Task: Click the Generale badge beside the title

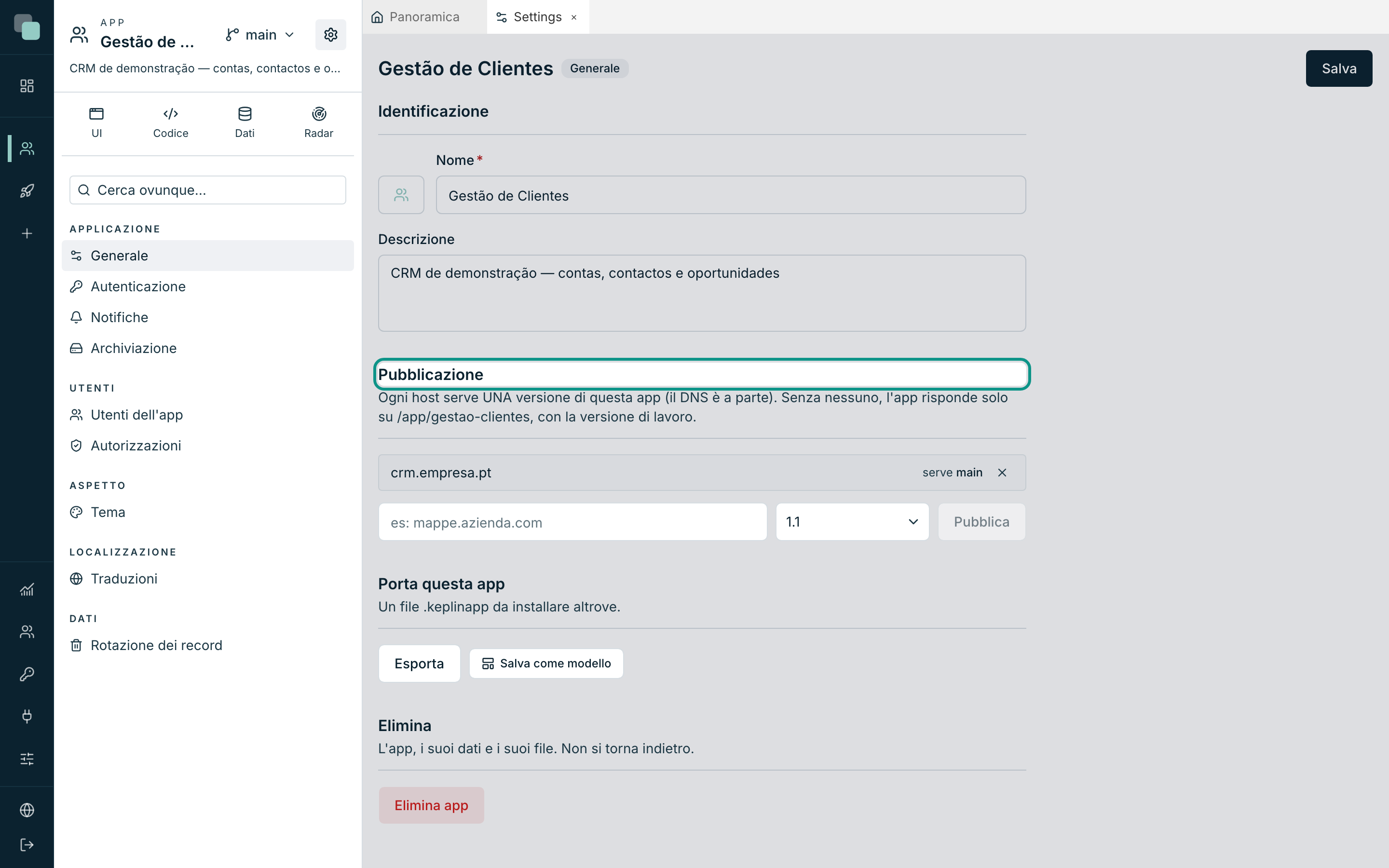Action: pos(595,68)
